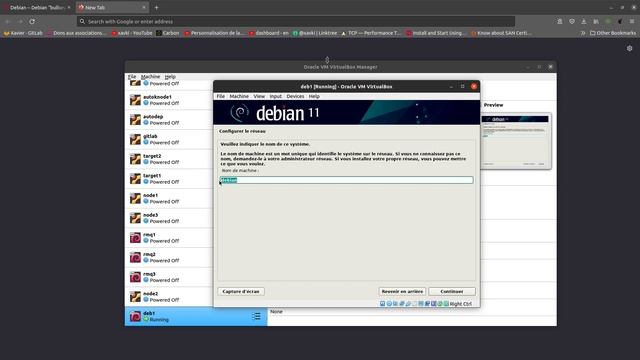The width and height of the screenshot is (640, 360).
Task: Open the @xavki | Linktree bookmark
Action: coord(315,33)
